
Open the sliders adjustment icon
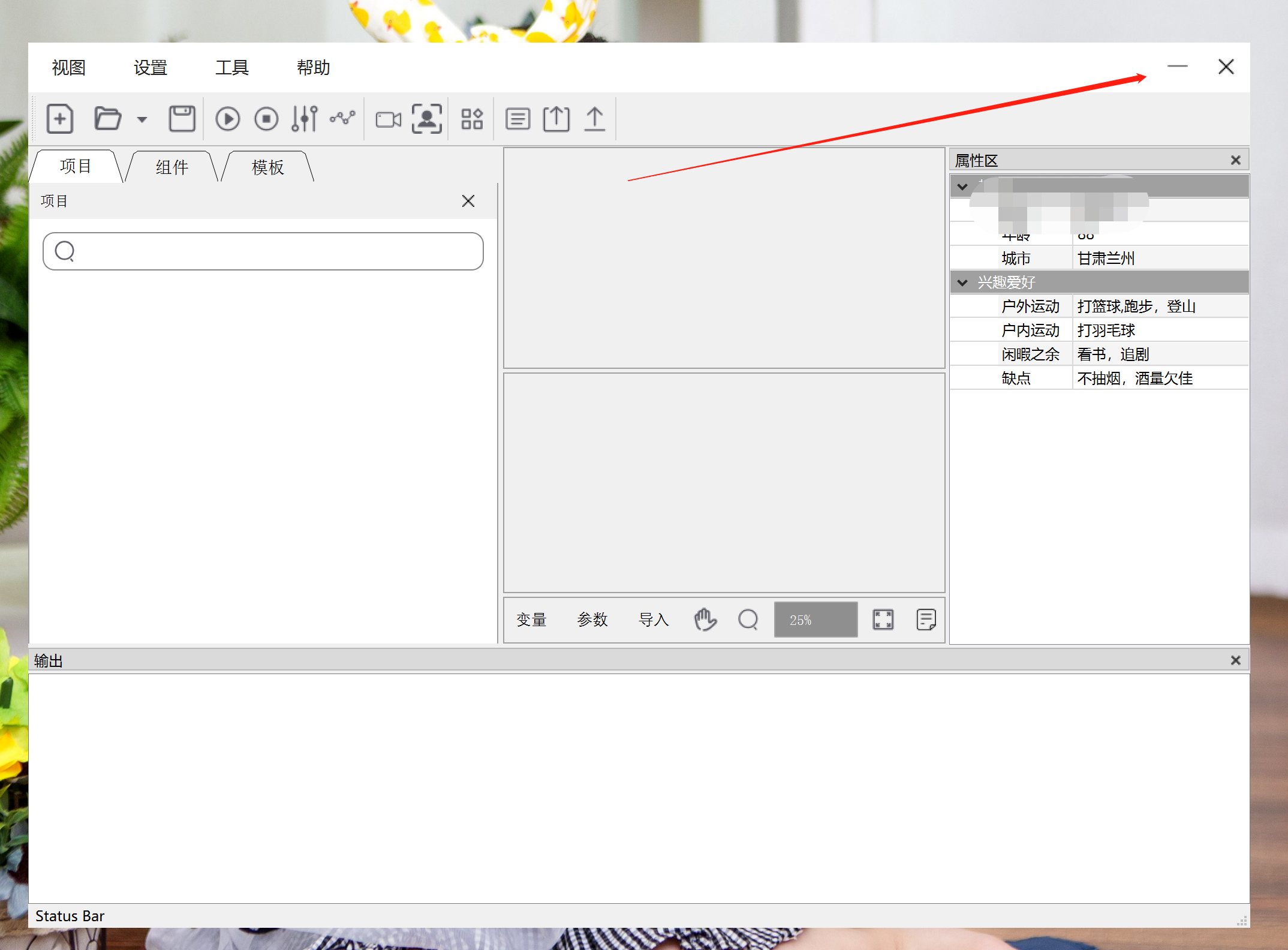coord(305,119)
